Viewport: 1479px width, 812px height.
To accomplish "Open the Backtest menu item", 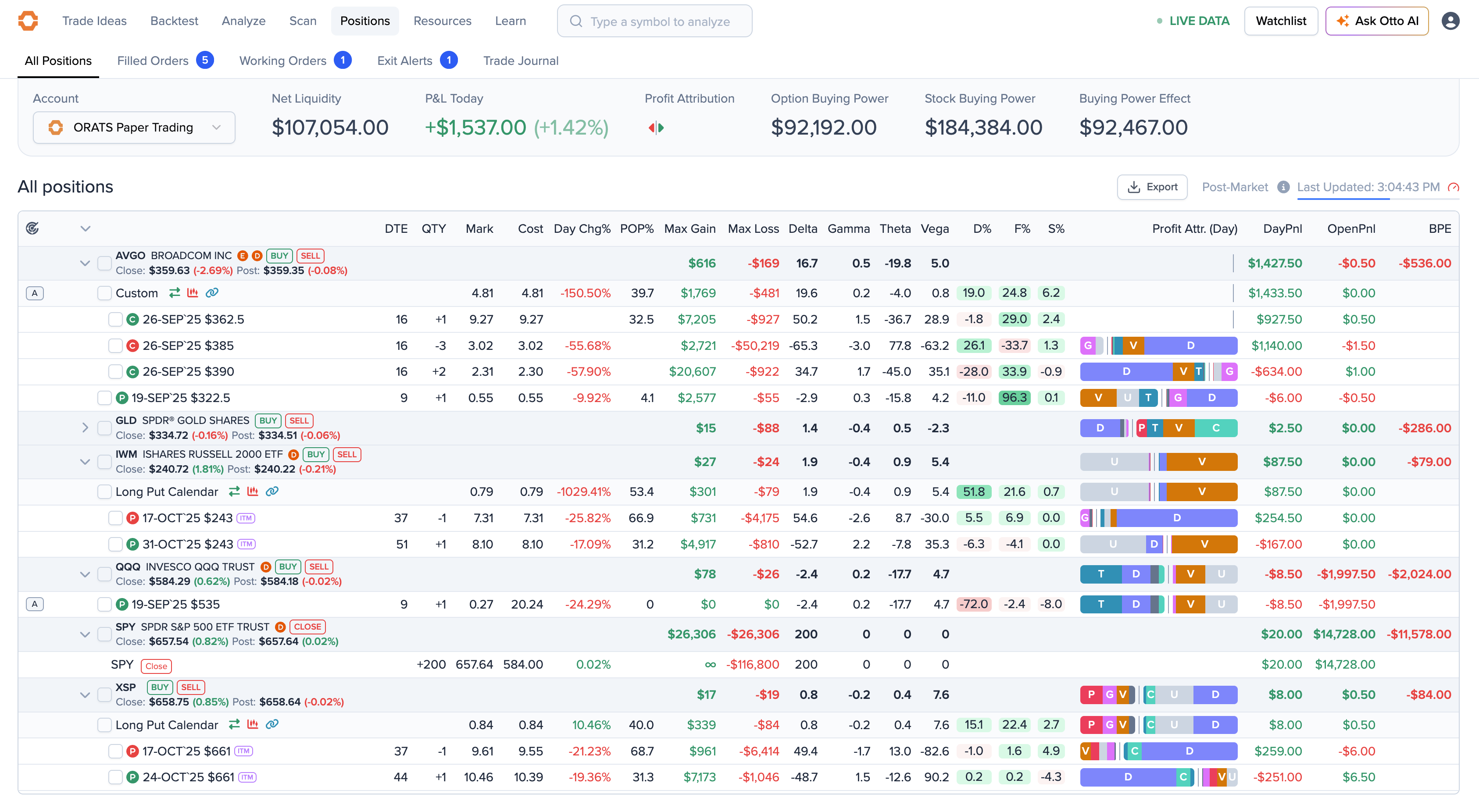I will [174, 21].
